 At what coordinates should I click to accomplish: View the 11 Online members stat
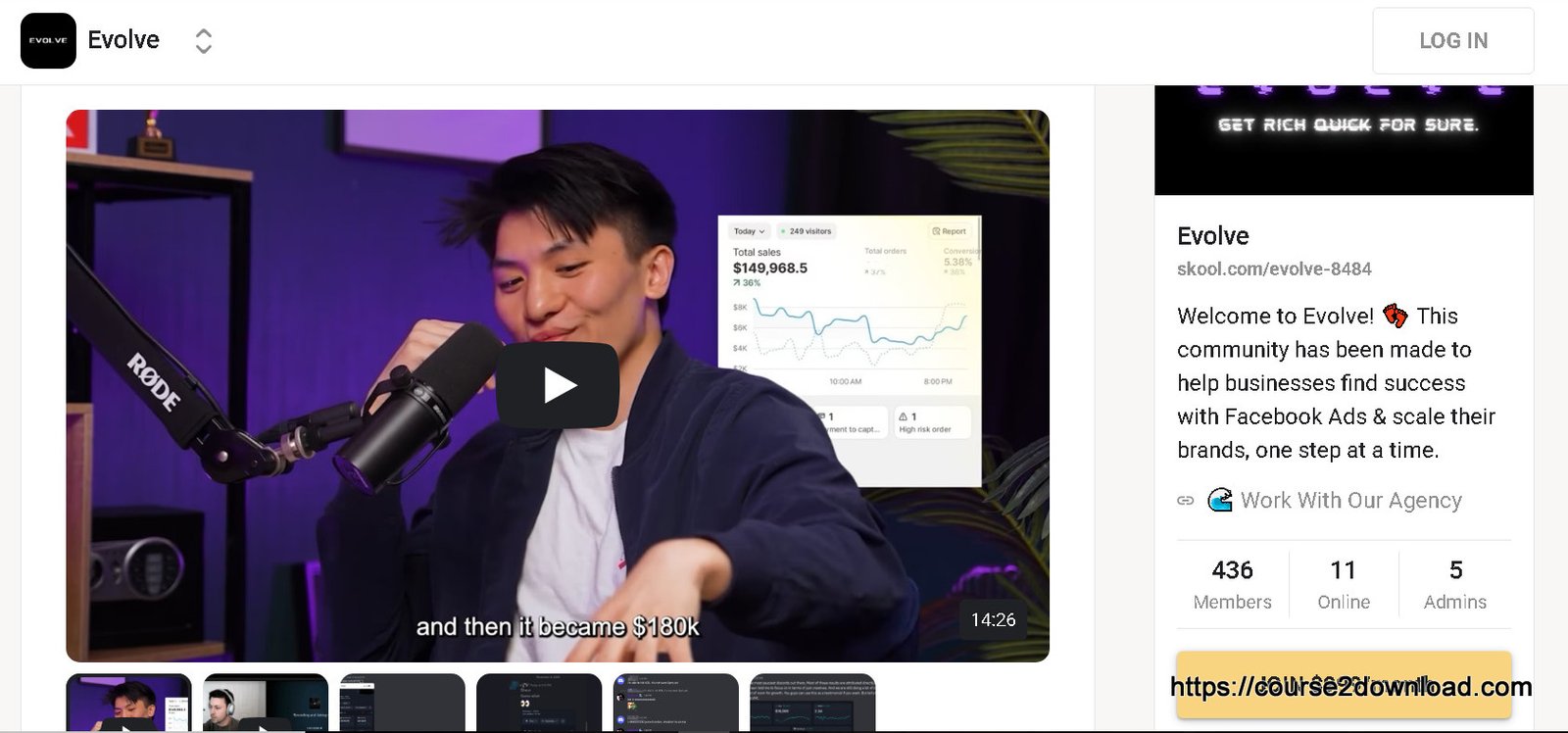tap(1344, 584)
